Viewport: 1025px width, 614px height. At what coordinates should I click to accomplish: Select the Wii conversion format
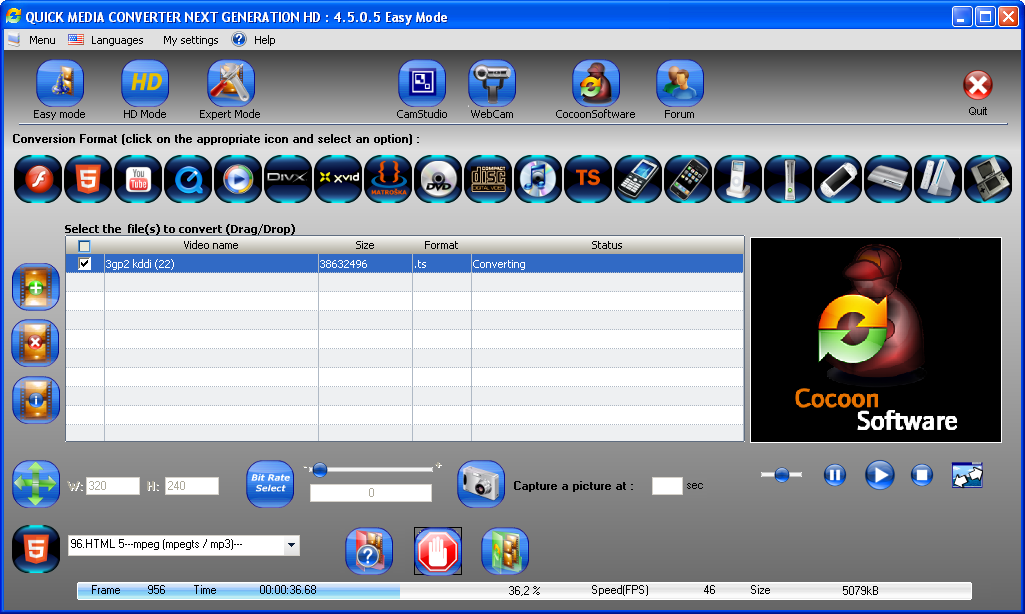937,179
